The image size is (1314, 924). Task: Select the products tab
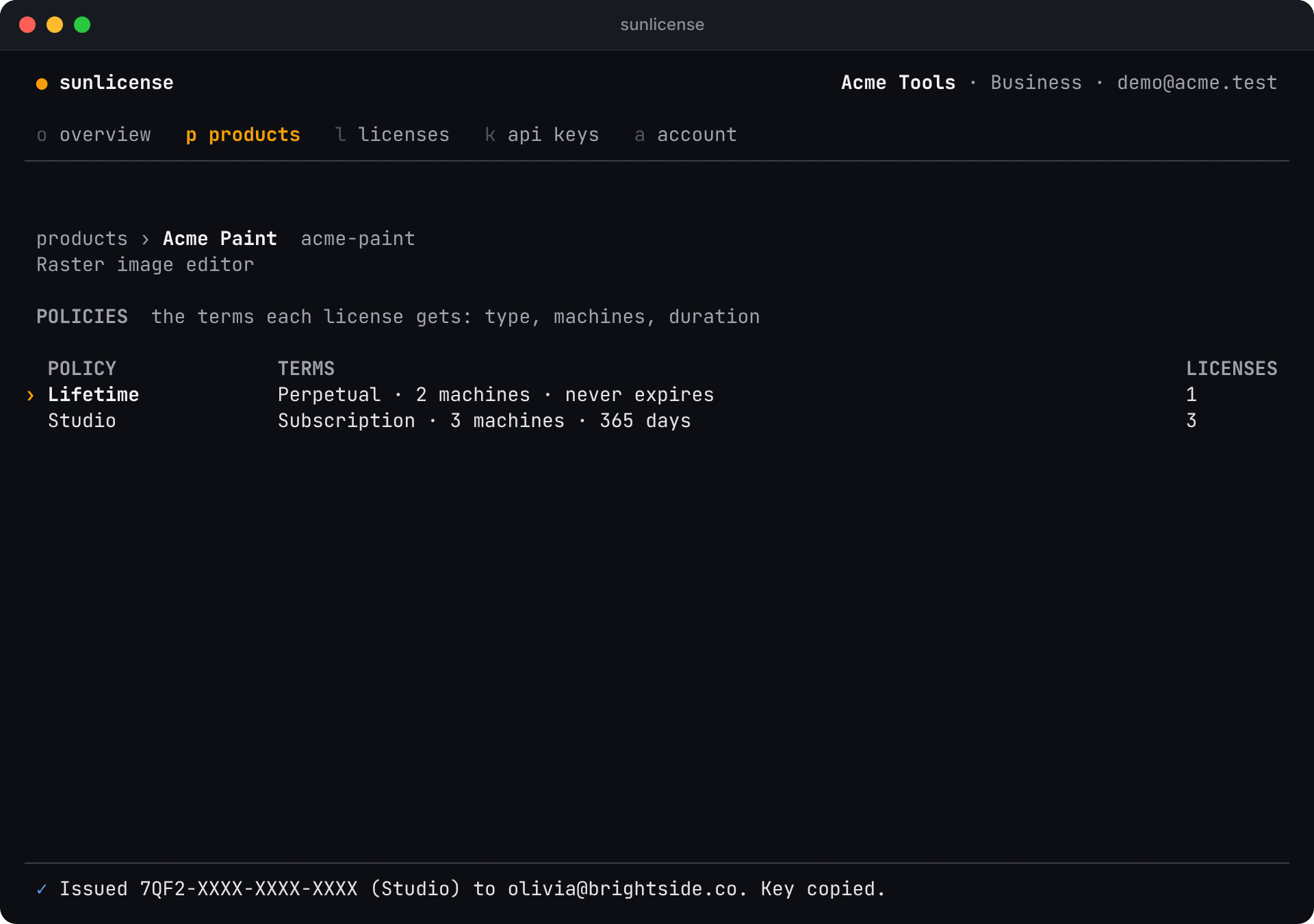click(243, 135)
